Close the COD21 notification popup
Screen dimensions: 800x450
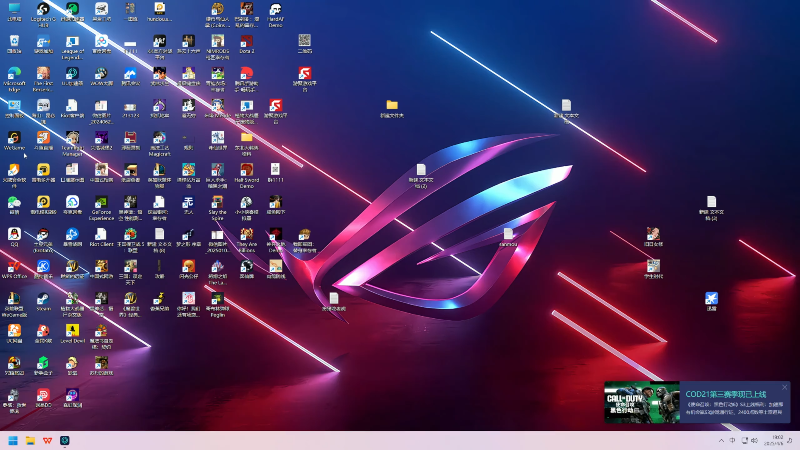click(784, 387)
